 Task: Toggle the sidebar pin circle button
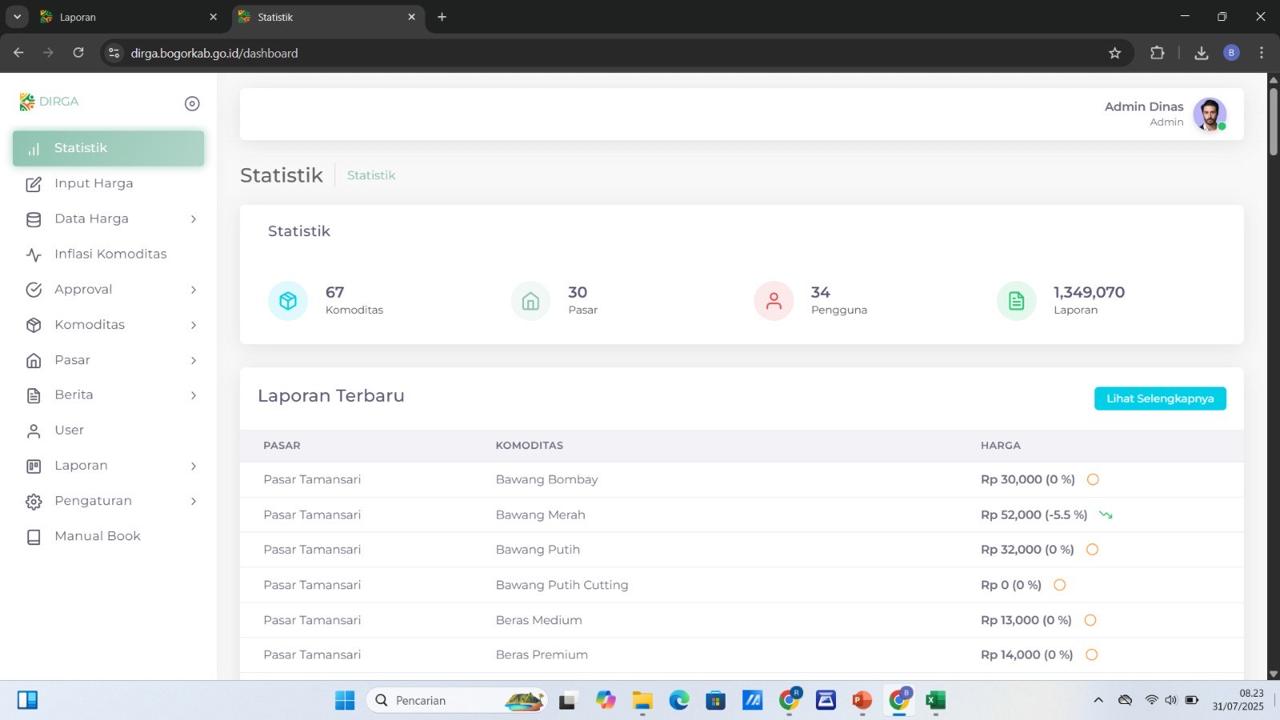coord(192,104)
